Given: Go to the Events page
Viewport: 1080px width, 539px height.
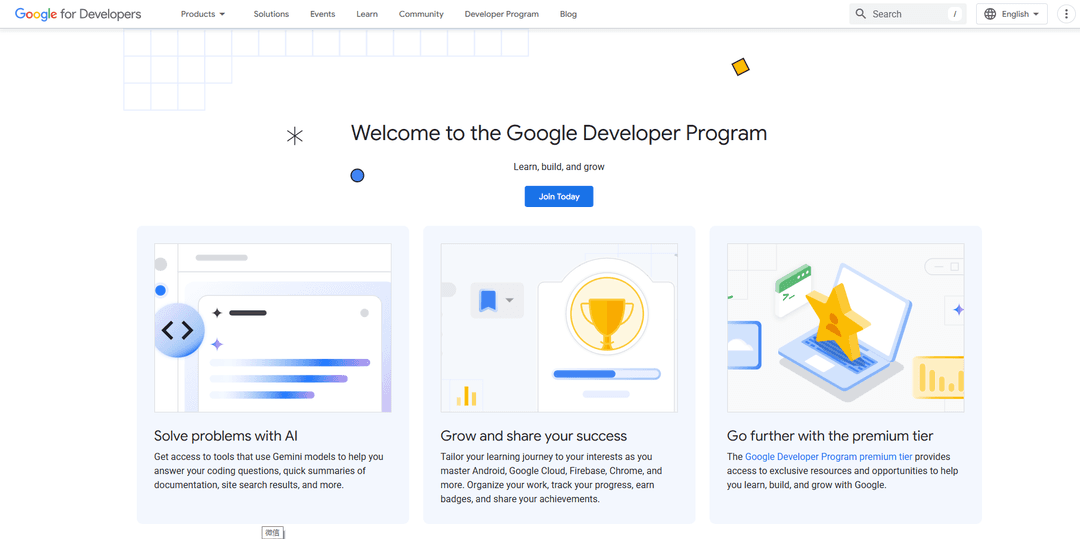Looking at the screenshot, I should tap(322, 14).
